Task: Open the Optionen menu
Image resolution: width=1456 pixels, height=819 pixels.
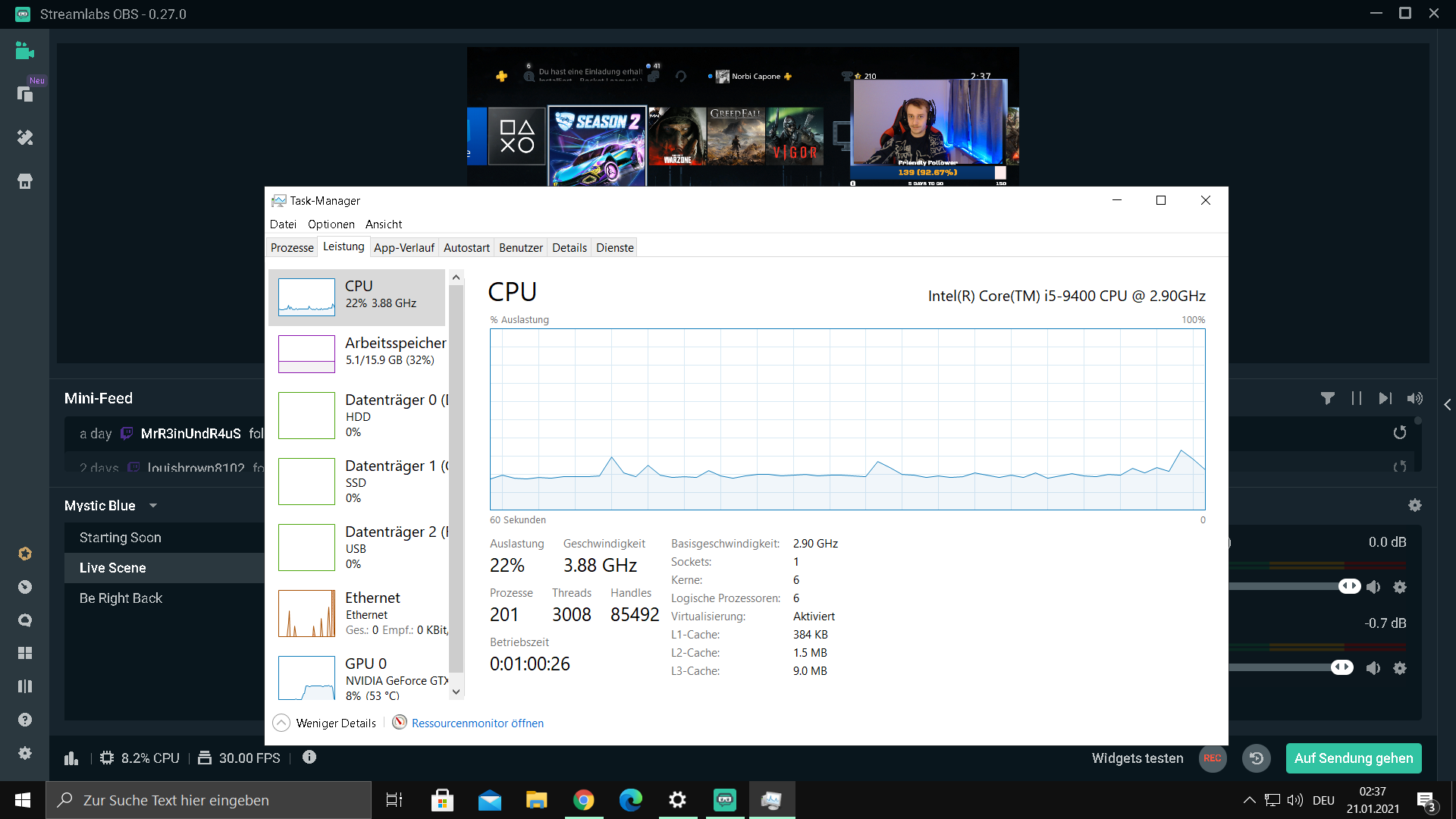Action: 331,224
